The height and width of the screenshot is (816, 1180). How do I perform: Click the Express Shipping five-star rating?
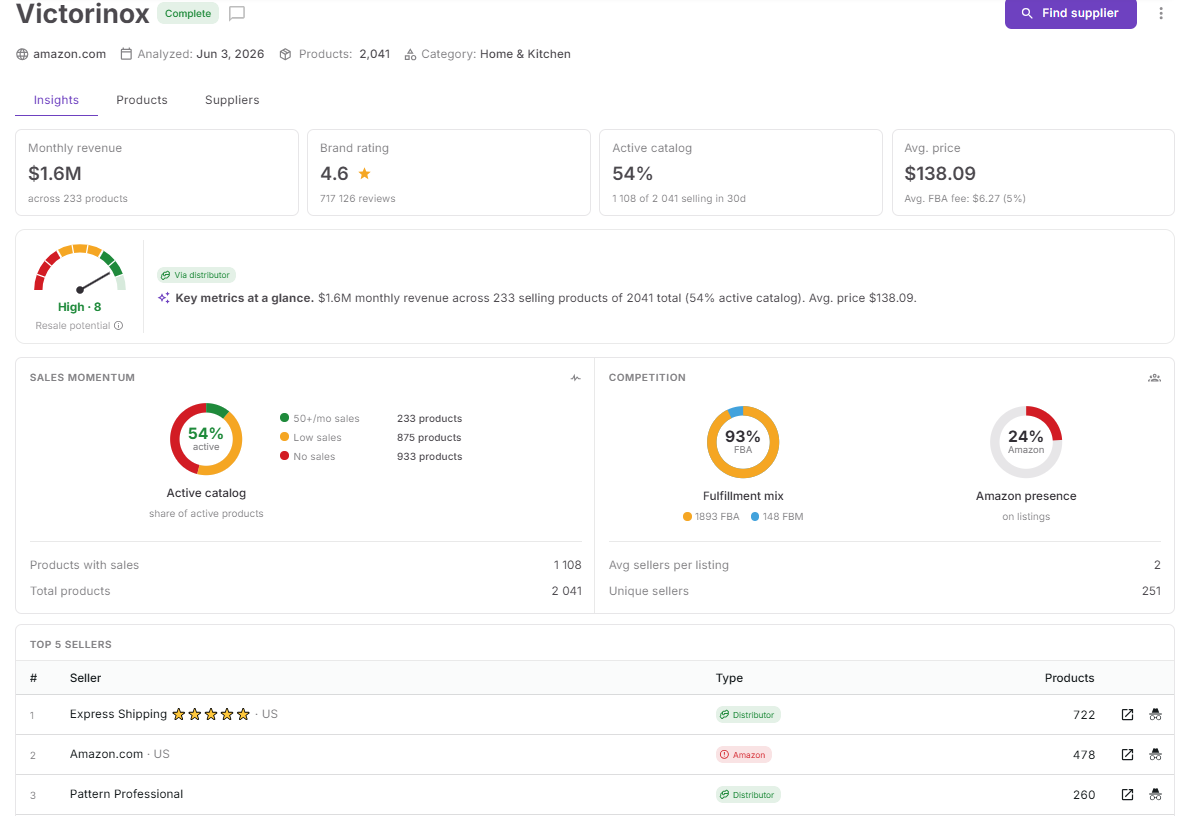211,714
